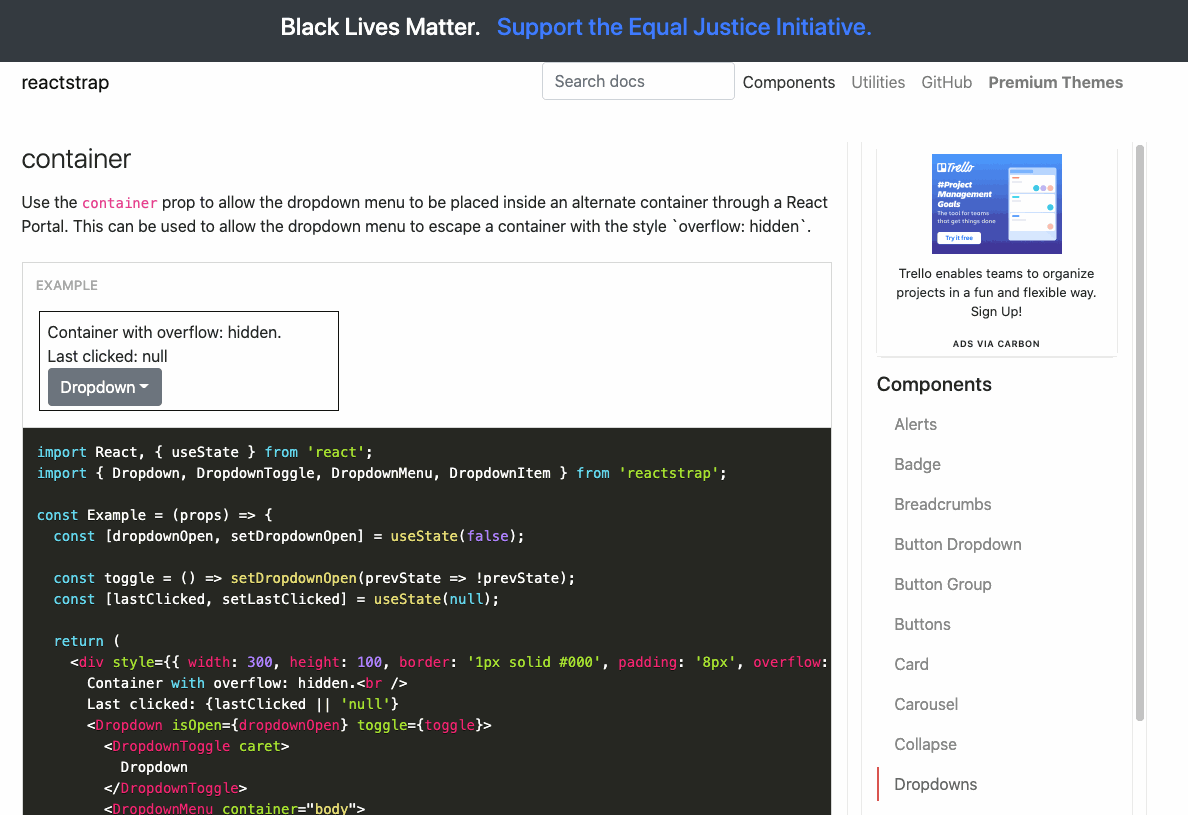
Task: Click Support the Equal Justice Initiative banner link
Action: 684,27
